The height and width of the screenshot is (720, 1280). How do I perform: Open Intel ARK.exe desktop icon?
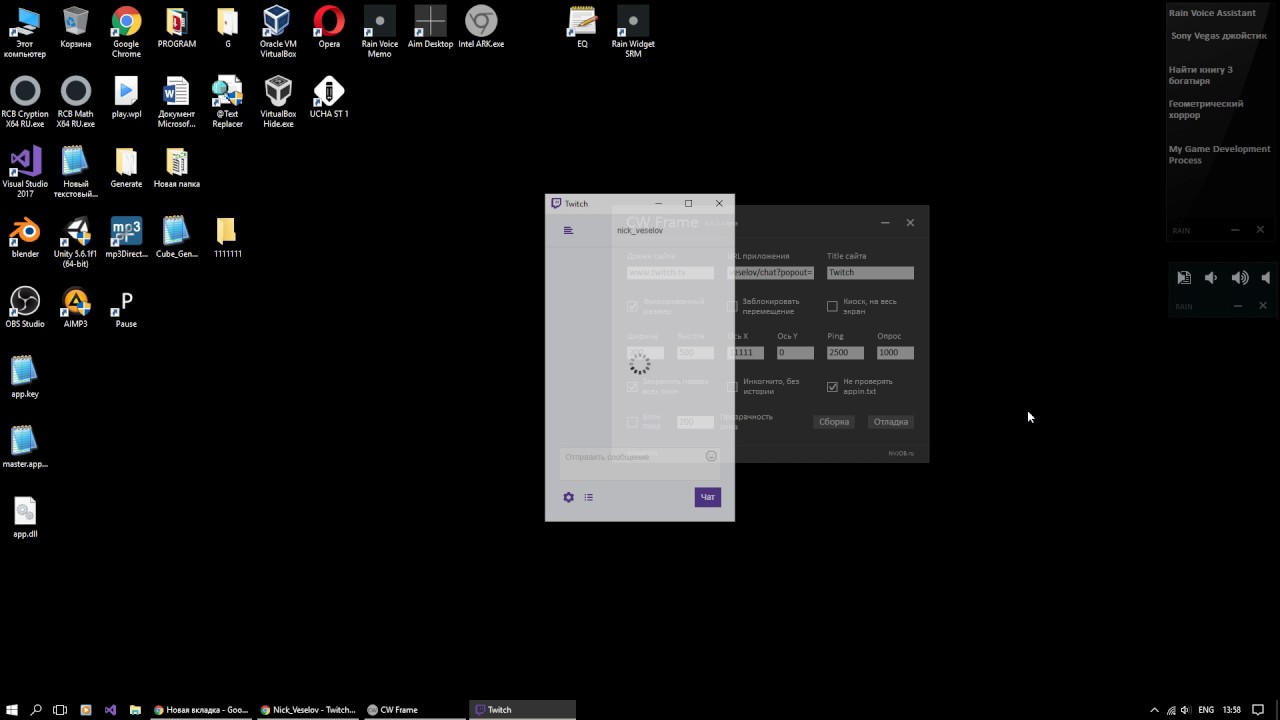(x=481, y=27)
